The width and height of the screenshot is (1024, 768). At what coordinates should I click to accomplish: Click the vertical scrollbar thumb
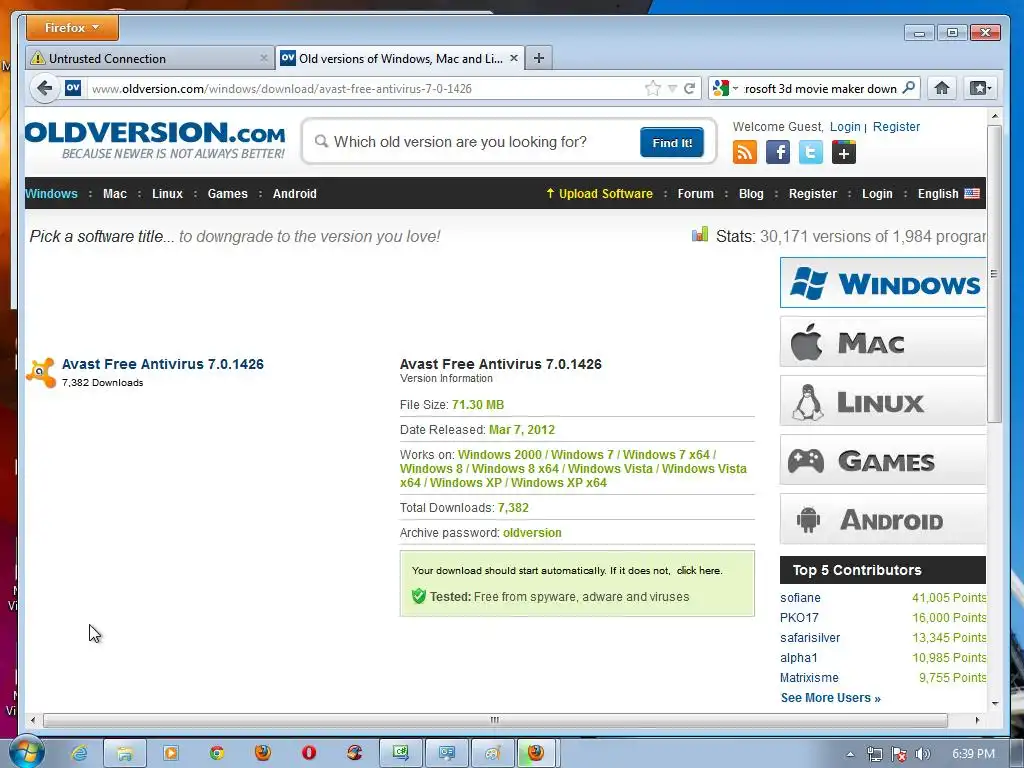pos(994,274)
